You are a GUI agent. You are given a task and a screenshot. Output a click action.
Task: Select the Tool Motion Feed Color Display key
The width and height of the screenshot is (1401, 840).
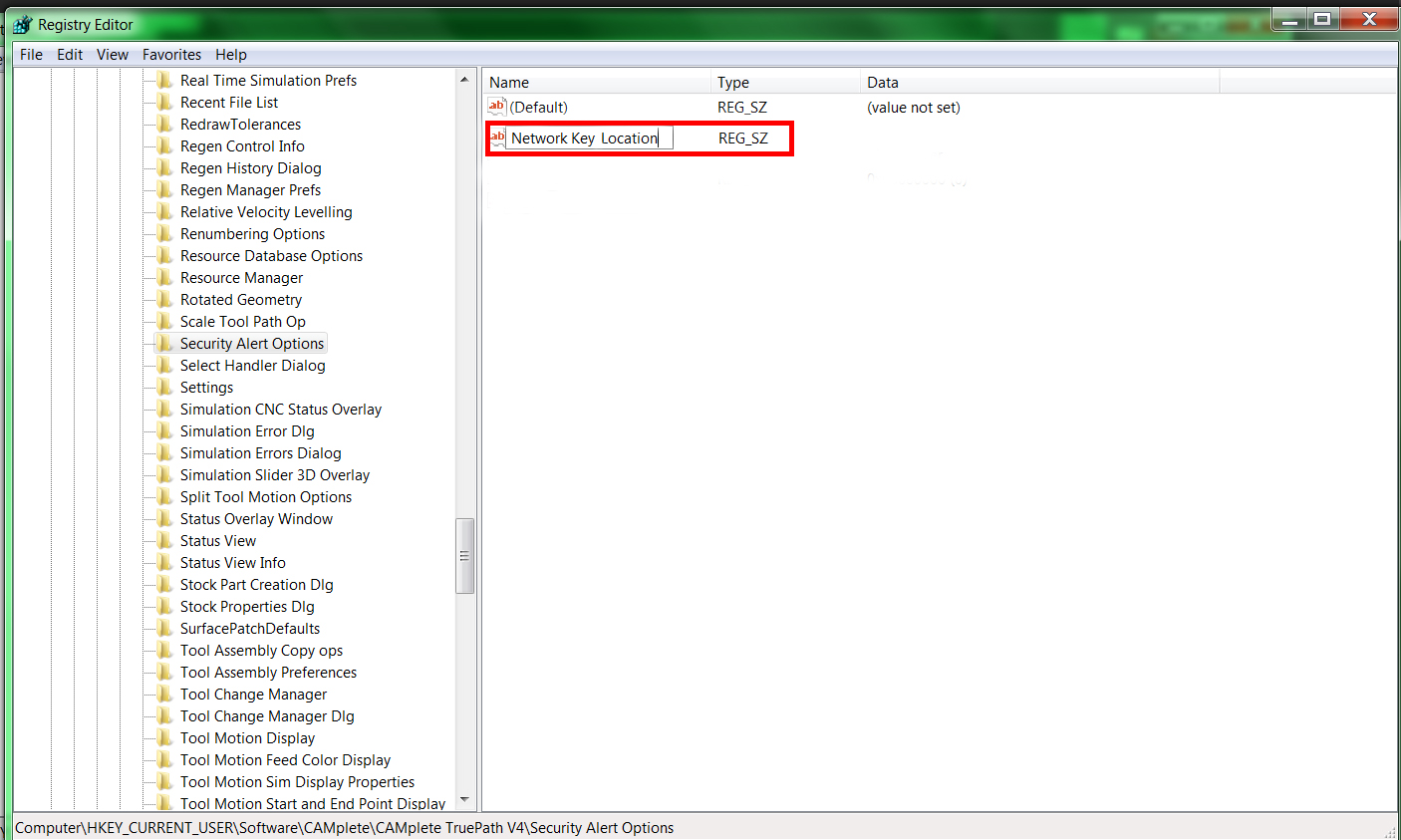(285, 760)
